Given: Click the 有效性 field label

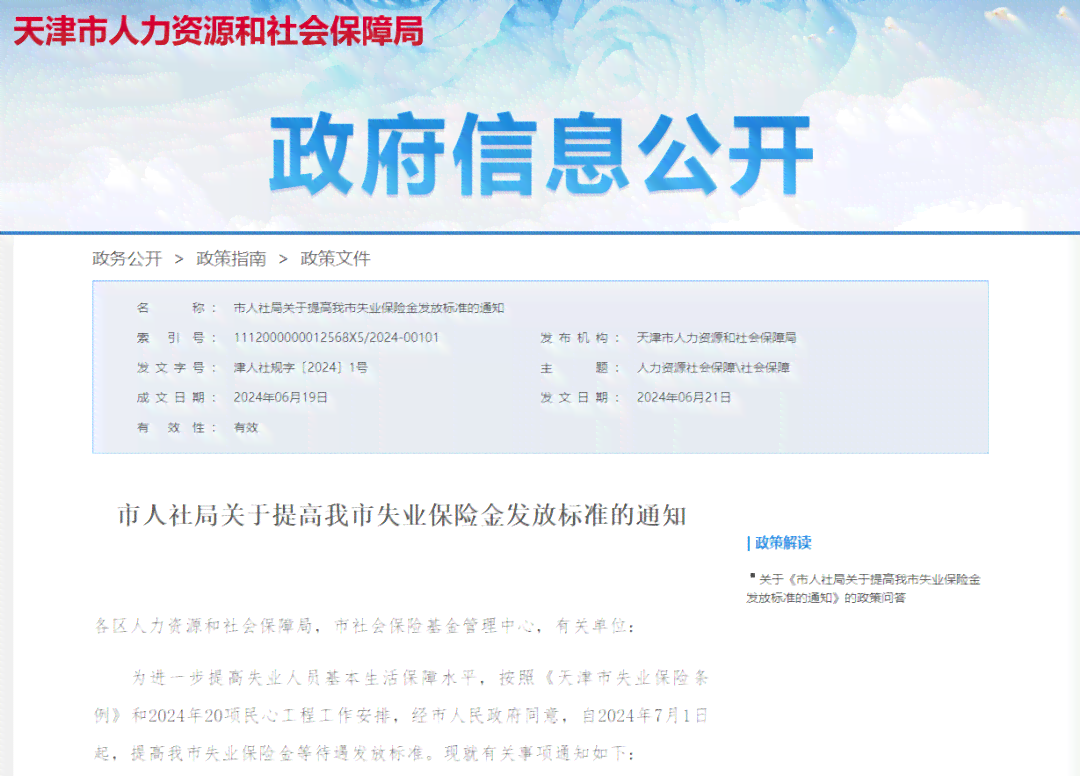Looking at the screenshot, I should [177, 428].
